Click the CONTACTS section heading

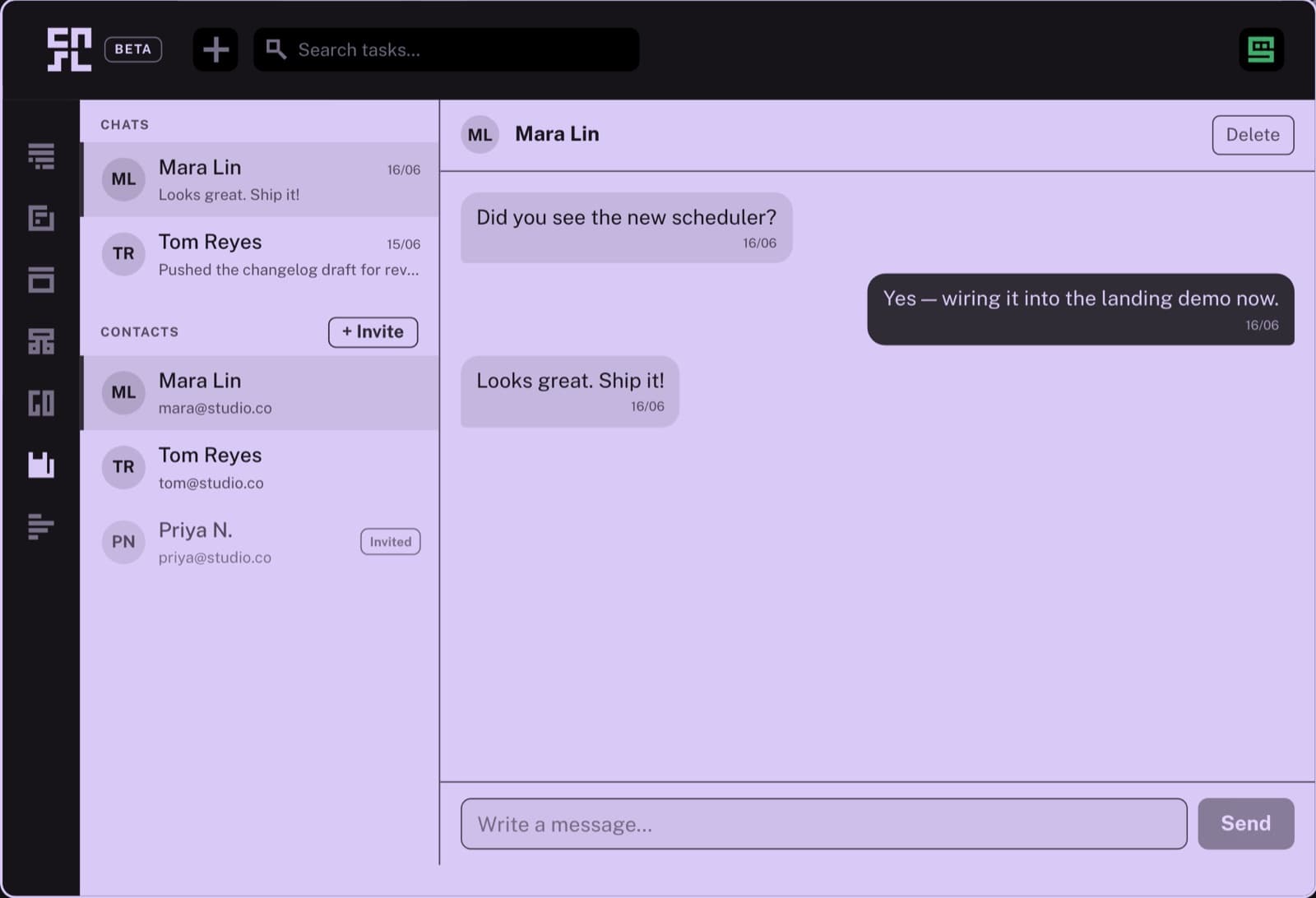pyautogui.click(x=140, y=332)
